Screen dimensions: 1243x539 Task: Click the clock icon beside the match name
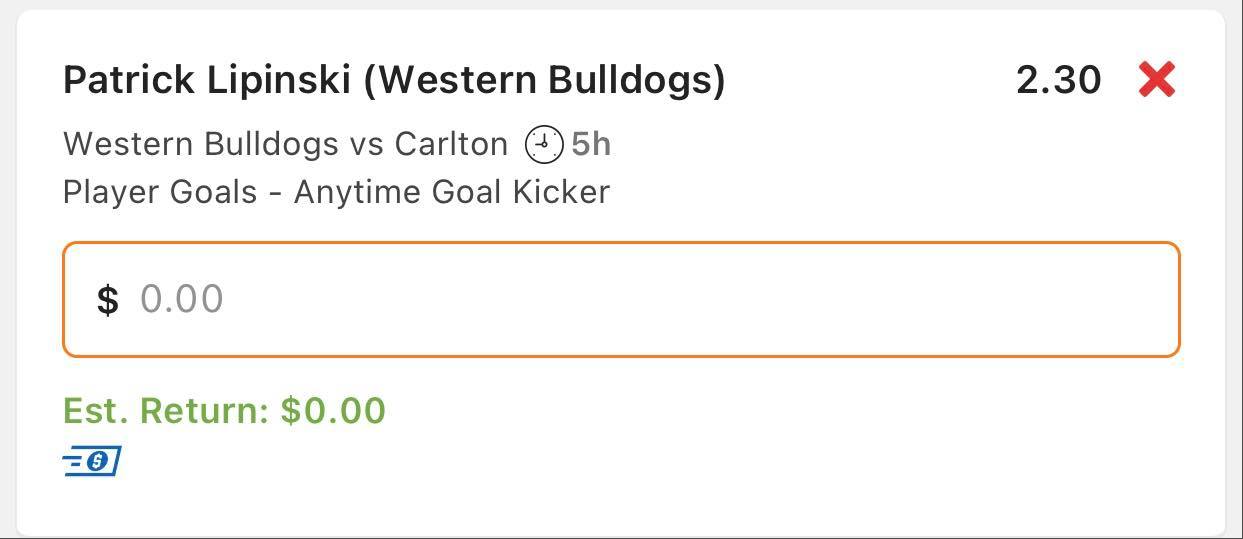coord(544,145)
